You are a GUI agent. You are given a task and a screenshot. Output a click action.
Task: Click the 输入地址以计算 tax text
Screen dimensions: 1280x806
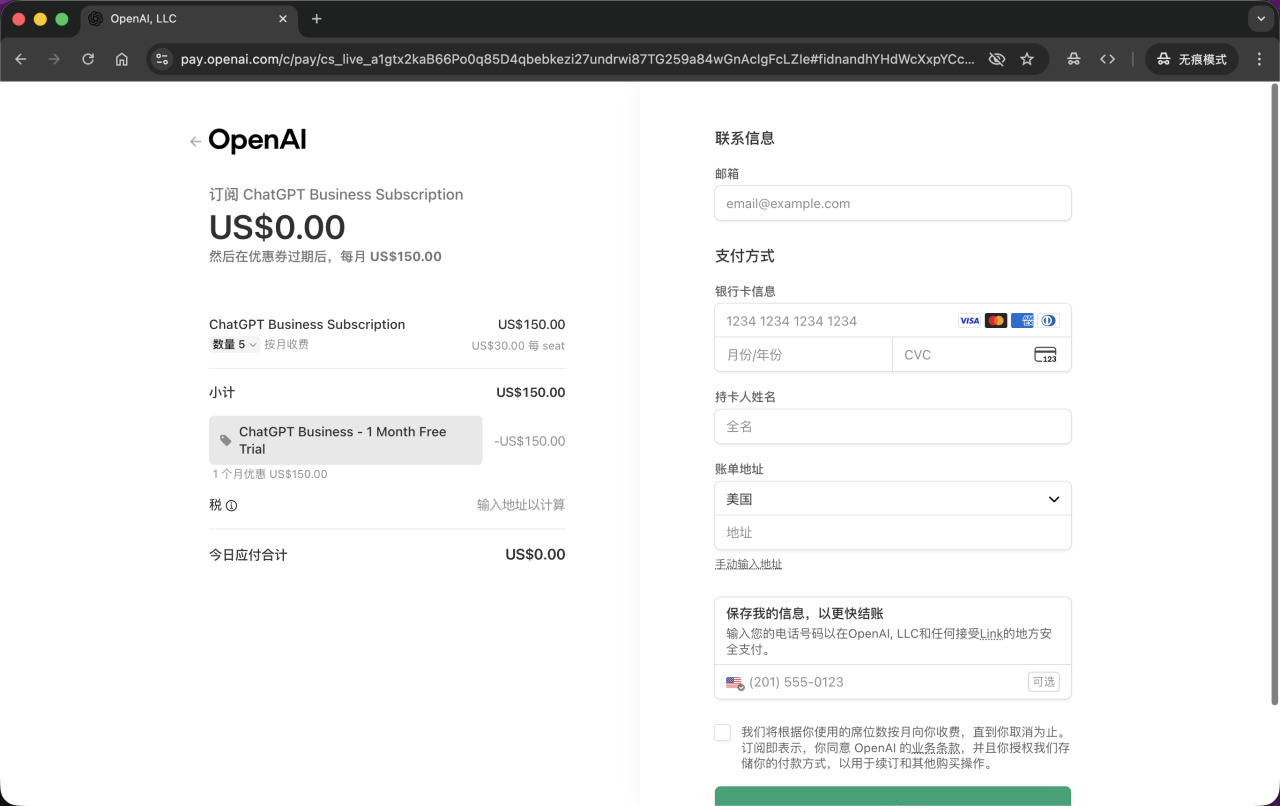coord(521,506)
